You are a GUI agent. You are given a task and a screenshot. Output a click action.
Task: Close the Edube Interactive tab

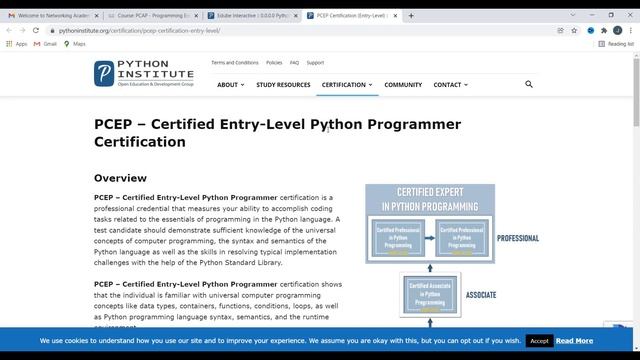pyautogui.click(x=296, y=16)
